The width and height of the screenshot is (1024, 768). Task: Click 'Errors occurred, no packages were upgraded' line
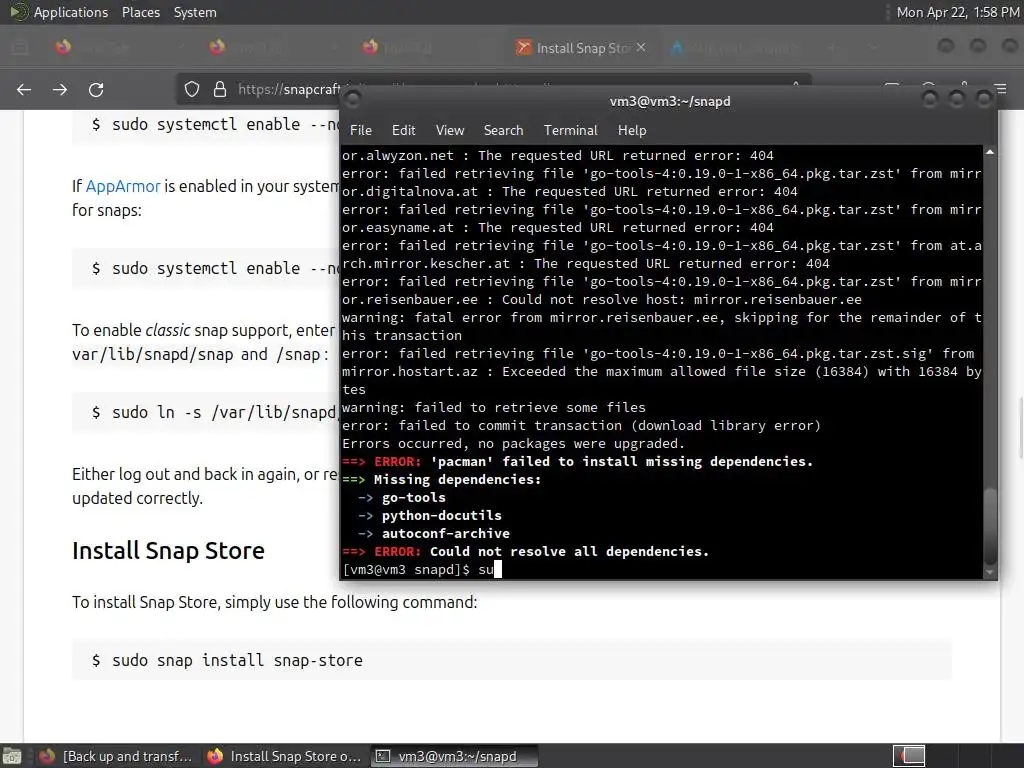click(x=513, y=443)
